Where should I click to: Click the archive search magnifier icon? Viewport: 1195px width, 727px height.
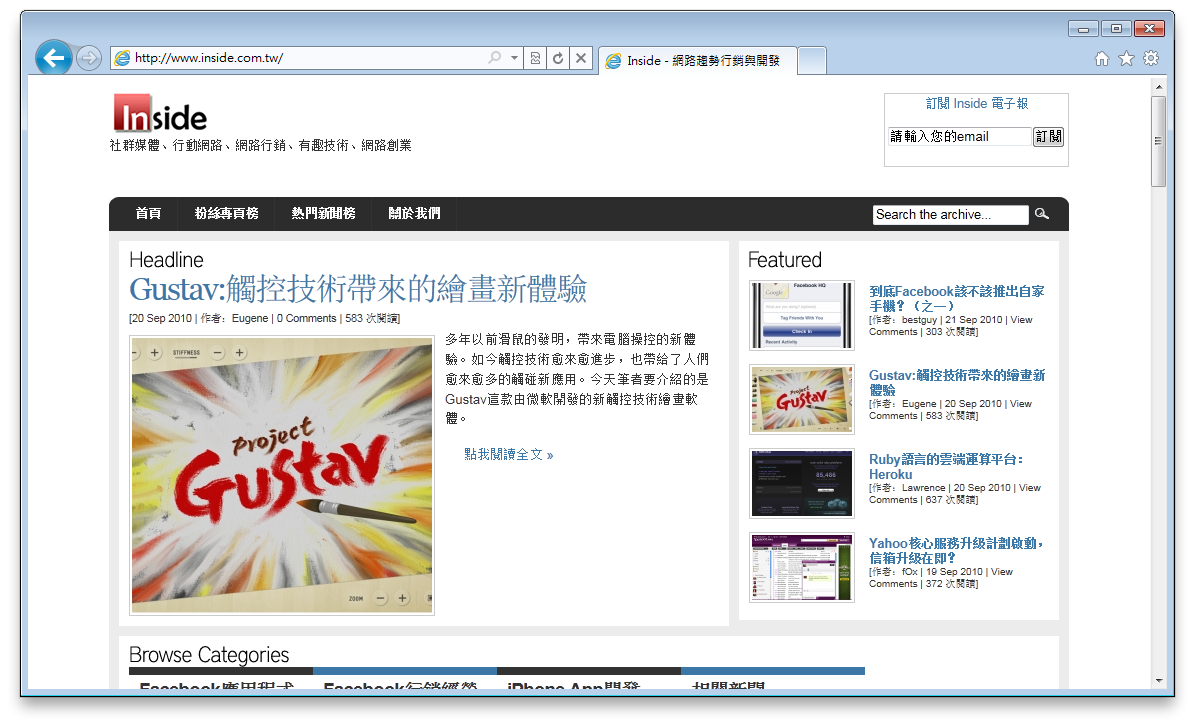point(1042,214)
